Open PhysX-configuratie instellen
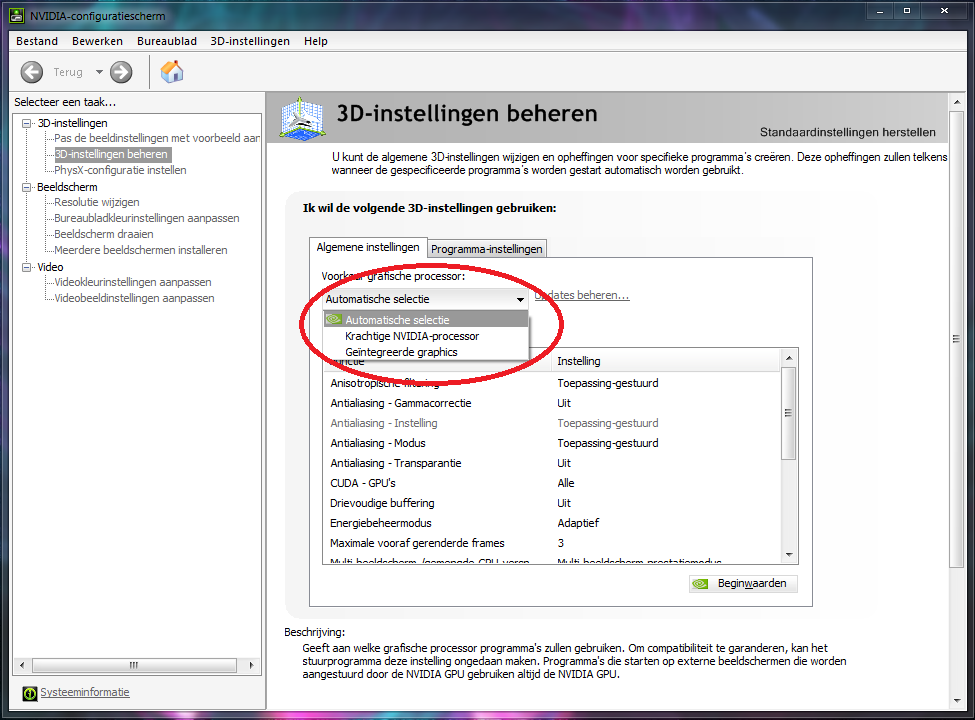975x720 pixels. pos(120,170)
